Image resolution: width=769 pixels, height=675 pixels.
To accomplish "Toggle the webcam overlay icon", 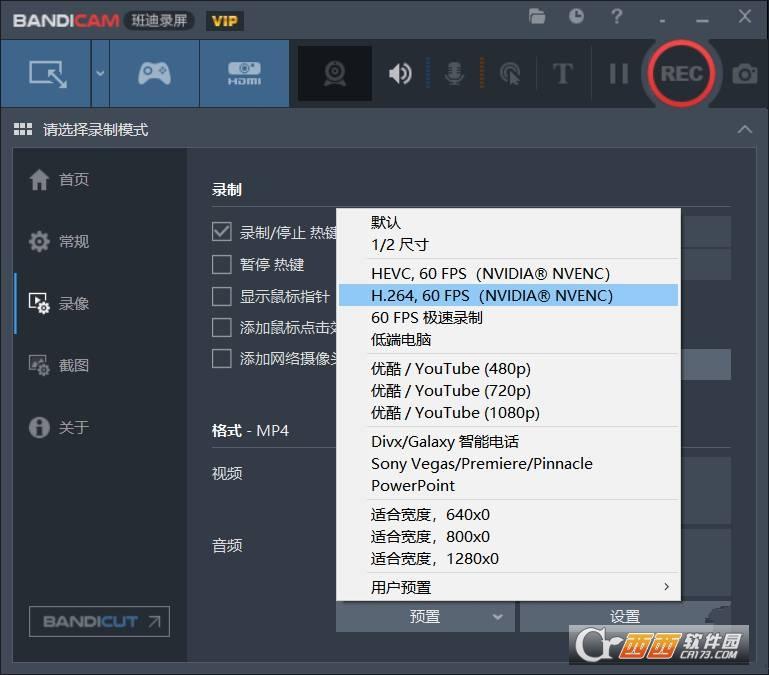I will (335, 74).
